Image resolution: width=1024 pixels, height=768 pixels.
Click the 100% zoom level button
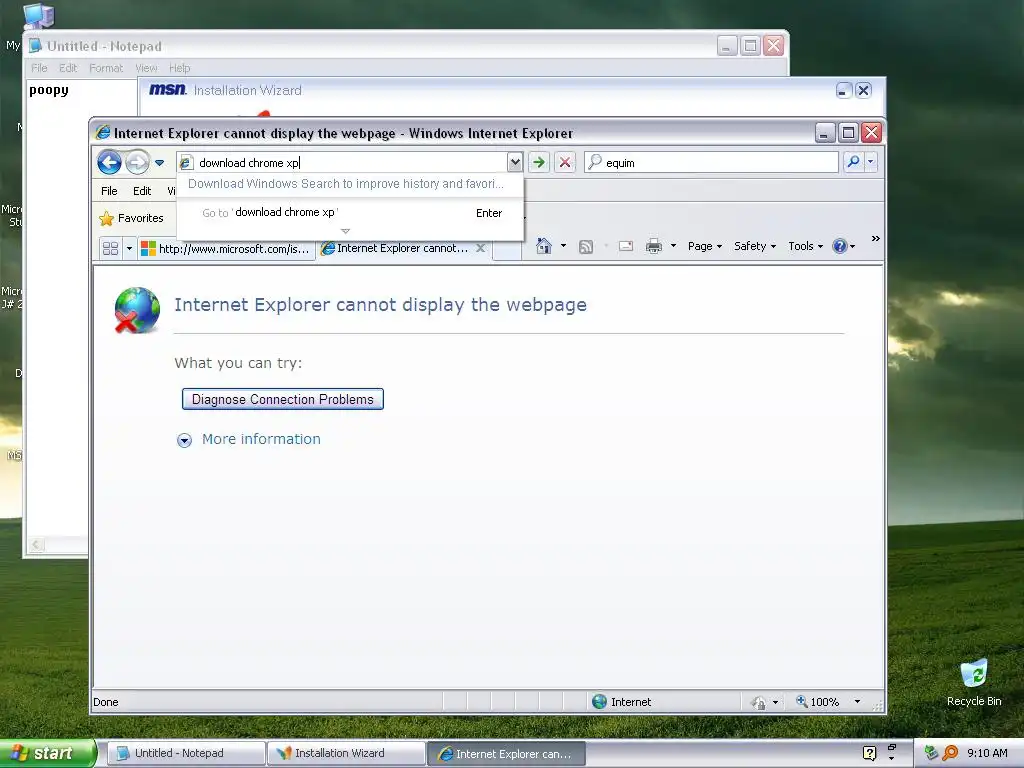(x=817, y=701)
